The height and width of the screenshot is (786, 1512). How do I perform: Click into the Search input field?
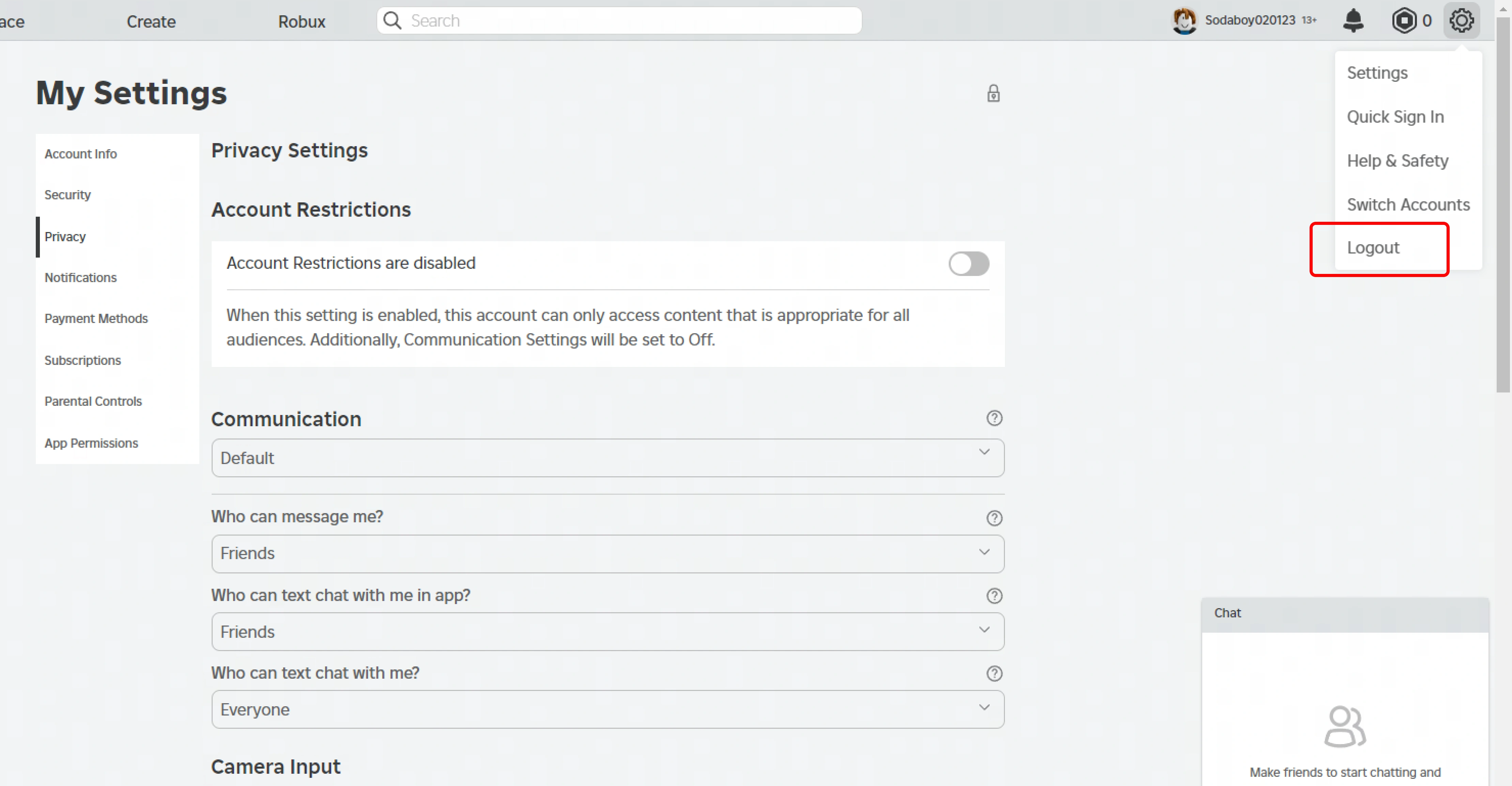pos(619,20)
